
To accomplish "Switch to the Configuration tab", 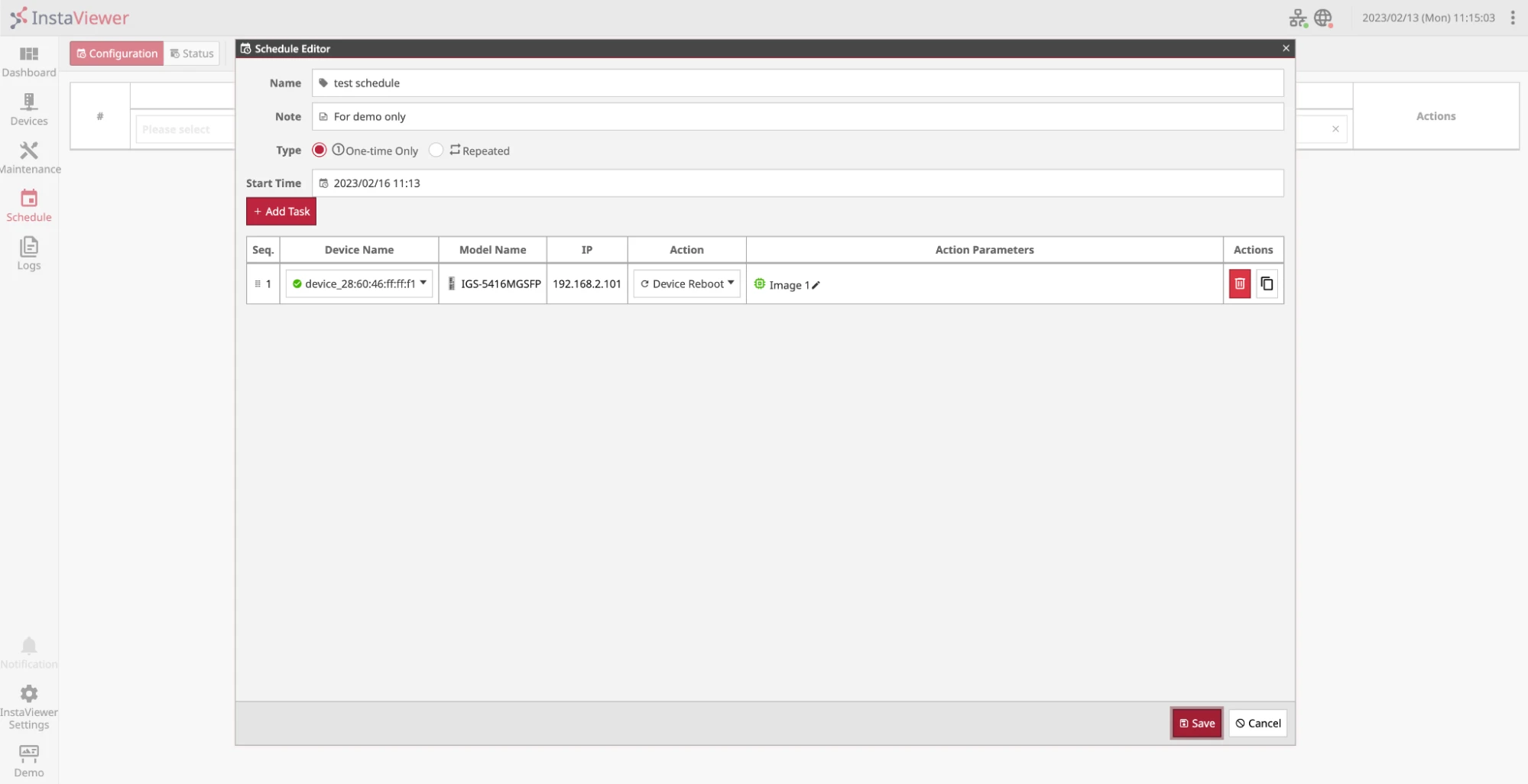I will click(117, 53).
